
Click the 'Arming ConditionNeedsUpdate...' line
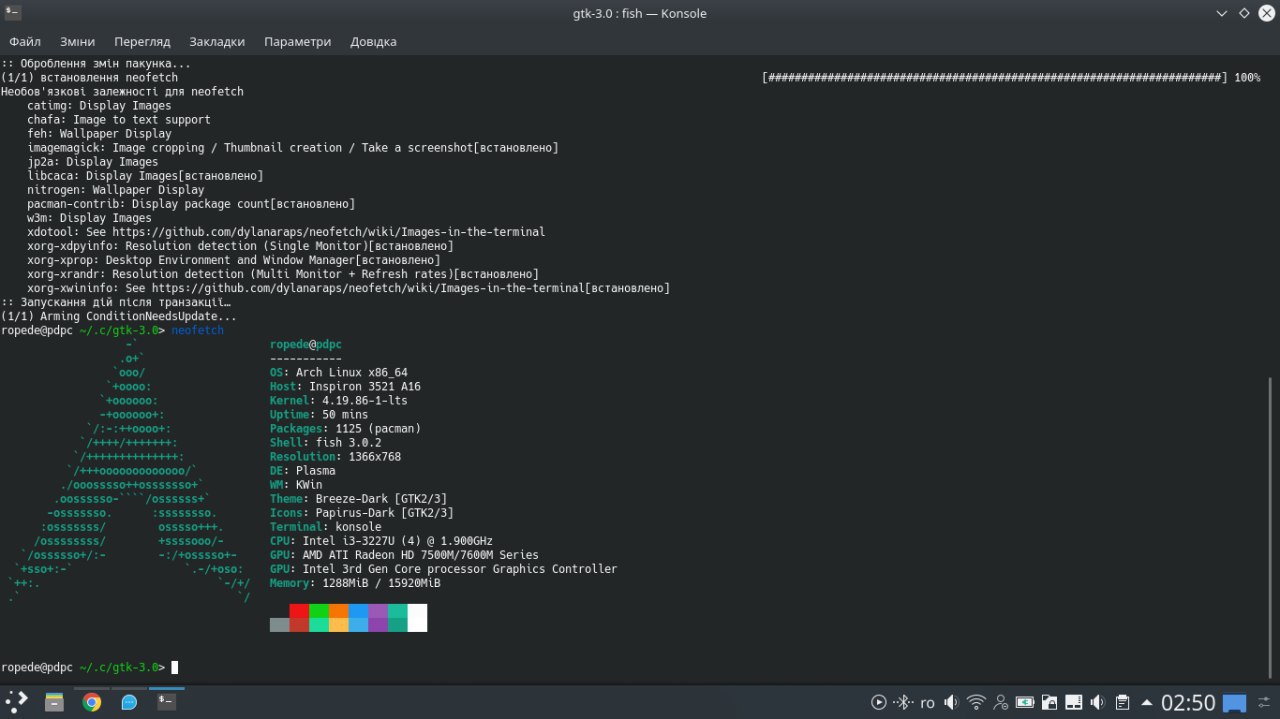pos(118,316)
